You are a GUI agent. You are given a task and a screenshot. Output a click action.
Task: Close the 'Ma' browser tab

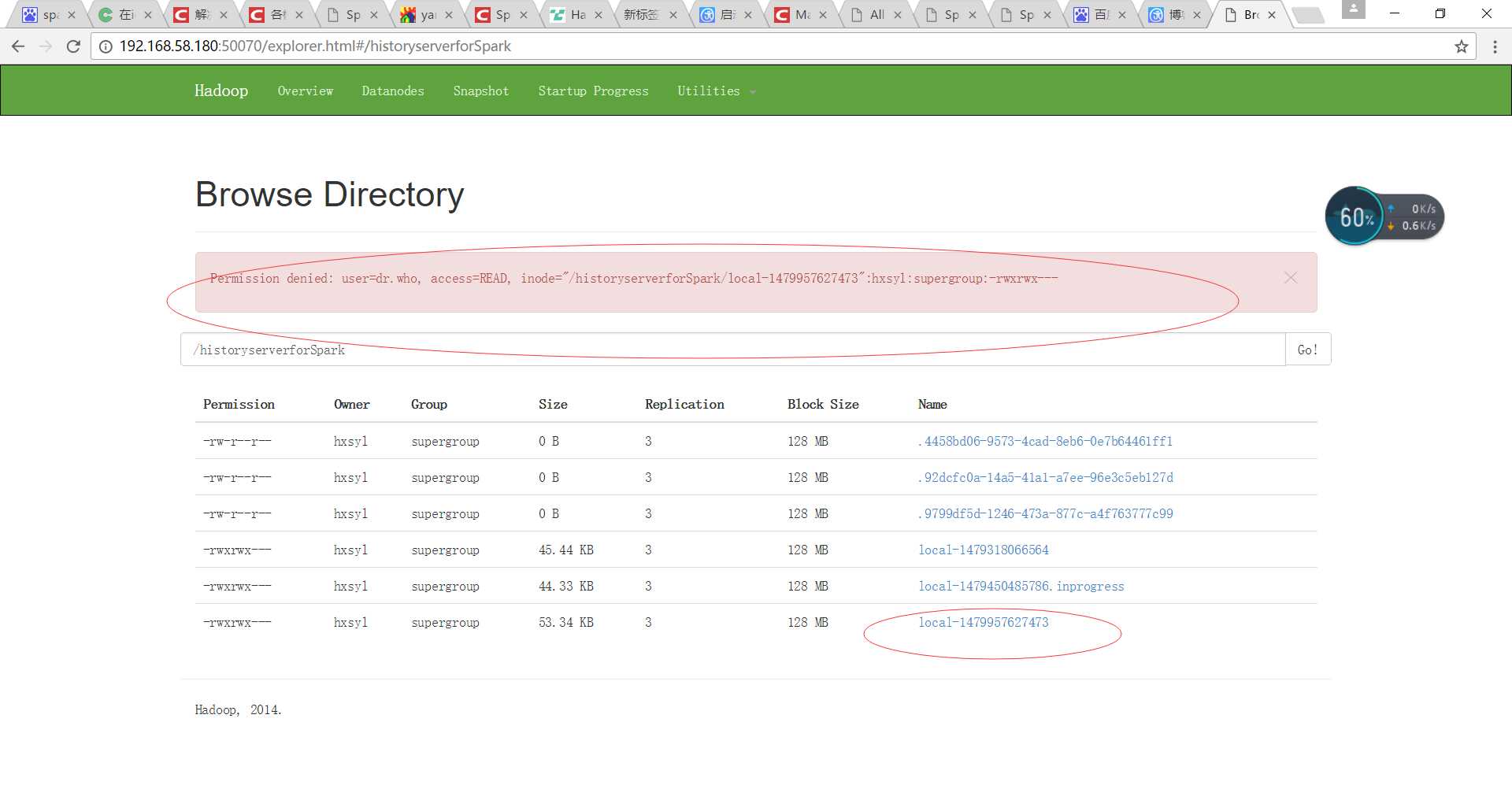tap(823, 15)
